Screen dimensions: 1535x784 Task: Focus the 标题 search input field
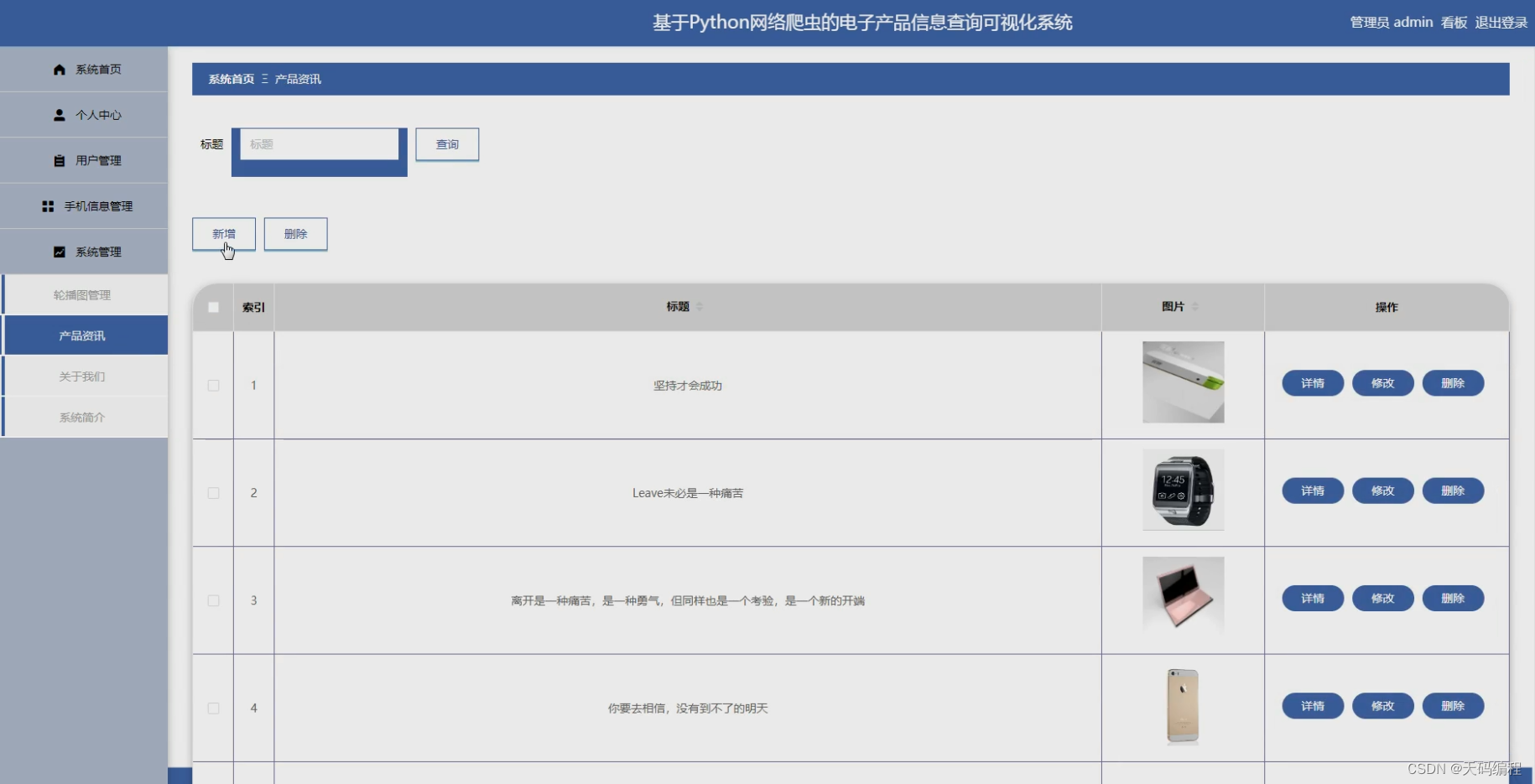[320, 144]
